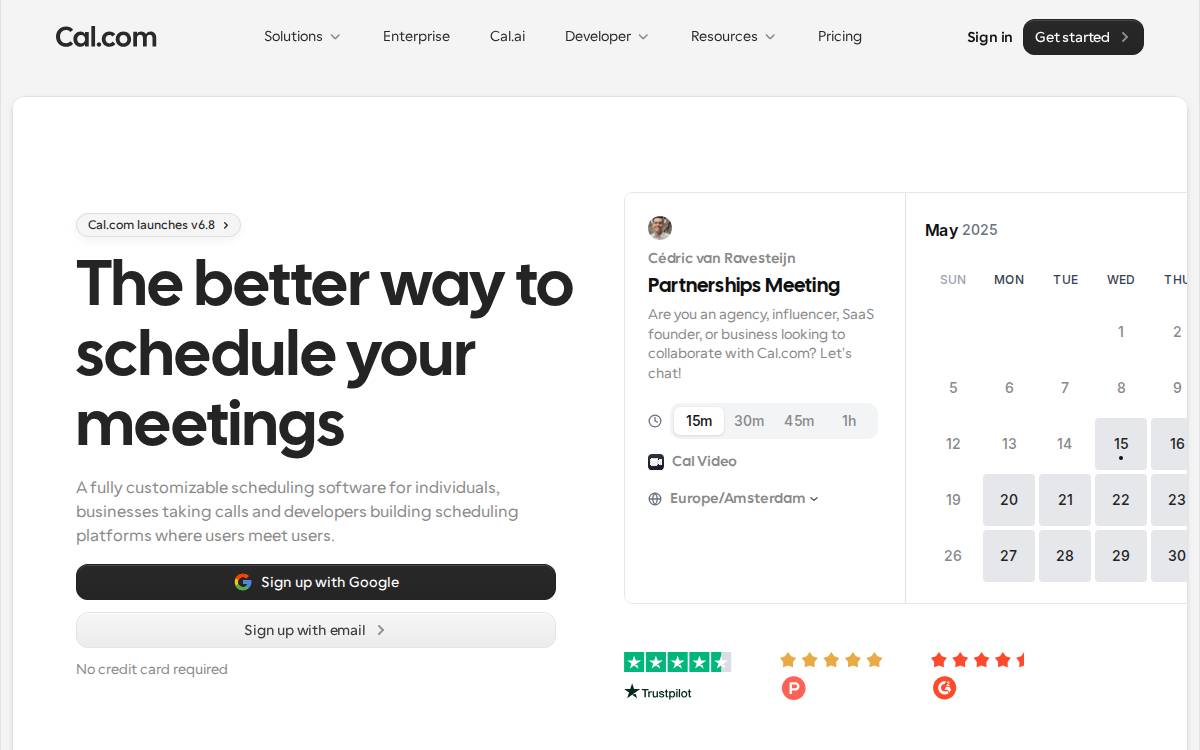Open the Europe/Amsterdam timezone selector

click(744, 498)
